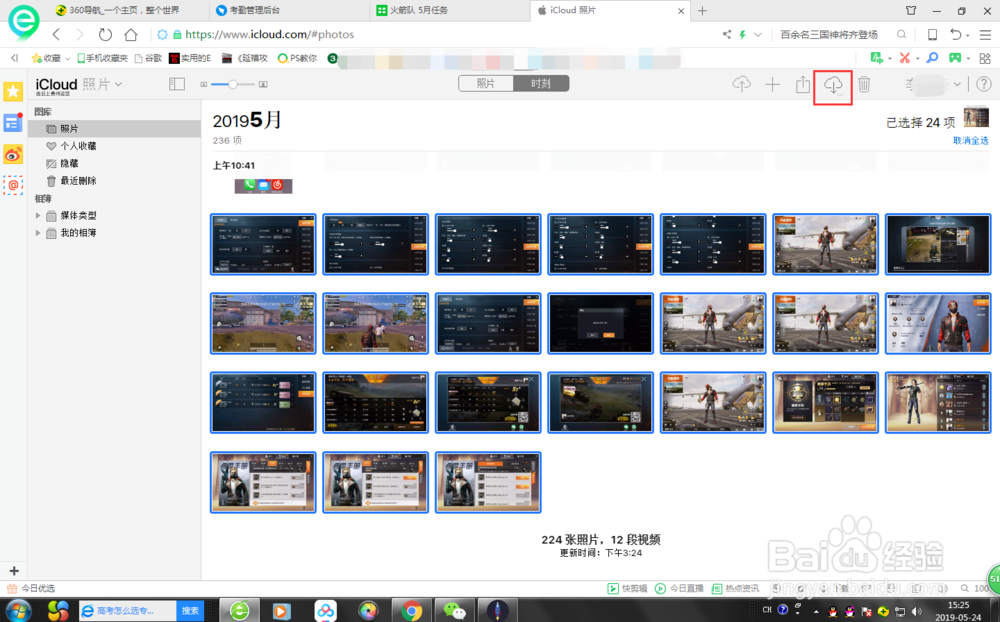
Task: Click the green gamepad extension icon
Action: (955, 58)
